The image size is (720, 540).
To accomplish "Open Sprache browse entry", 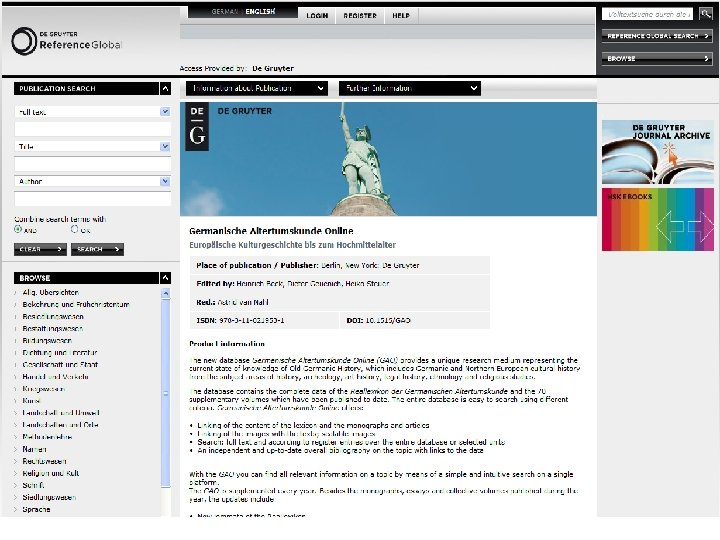I will pos(36,509).
